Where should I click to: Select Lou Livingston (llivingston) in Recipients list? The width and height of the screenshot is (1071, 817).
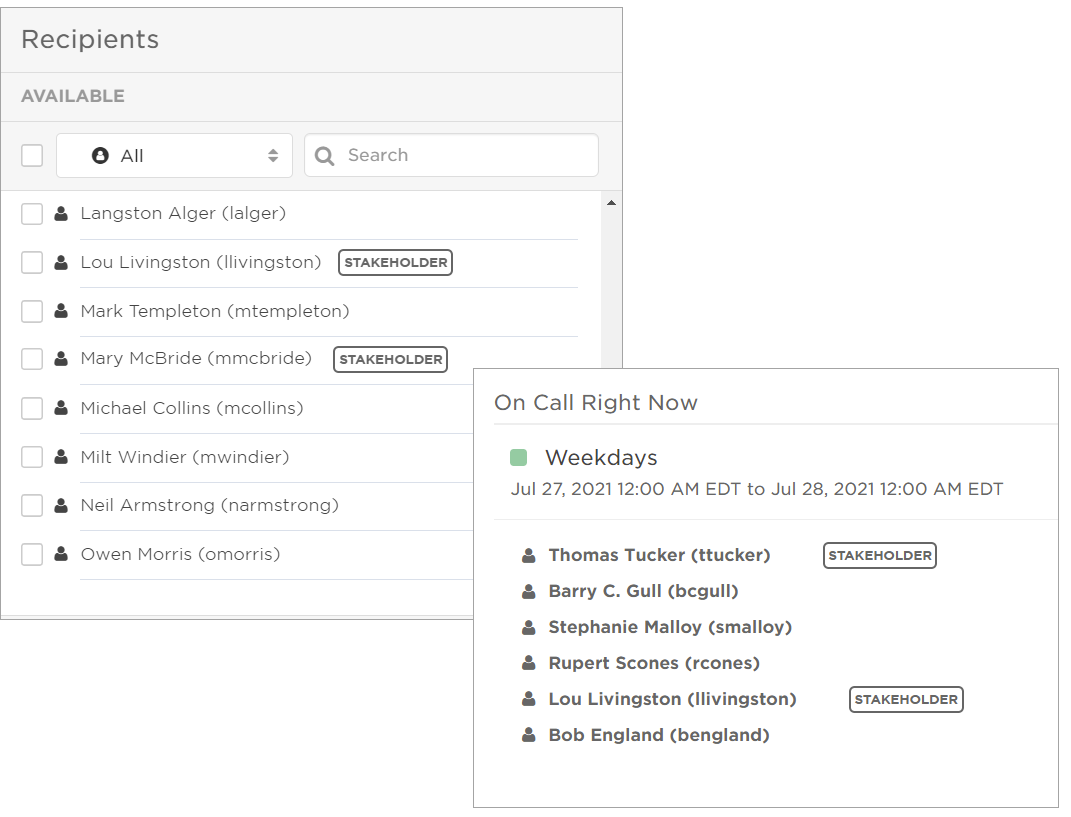[x=201, y=262]
